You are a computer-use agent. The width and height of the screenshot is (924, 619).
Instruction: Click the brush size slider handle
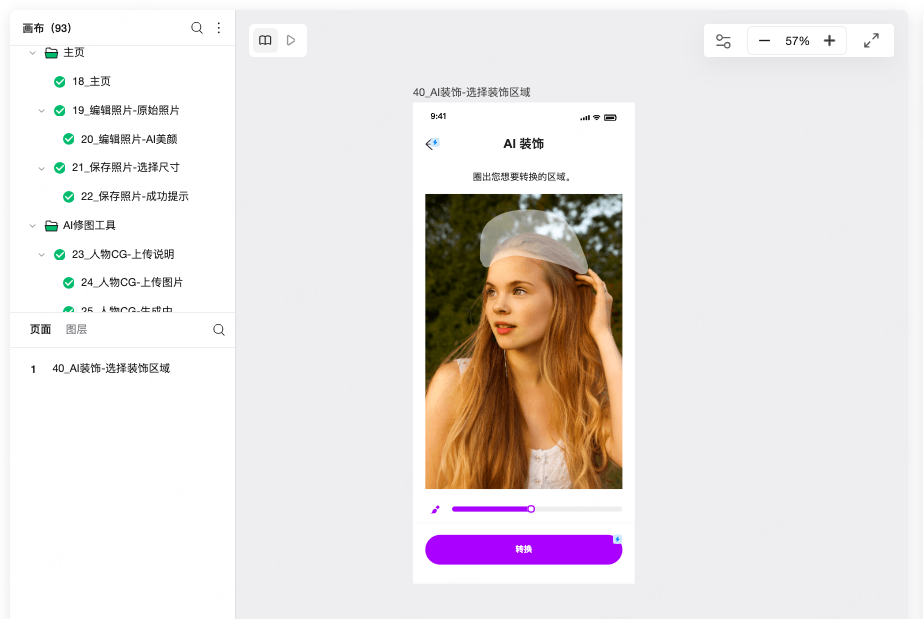[531, 509]
